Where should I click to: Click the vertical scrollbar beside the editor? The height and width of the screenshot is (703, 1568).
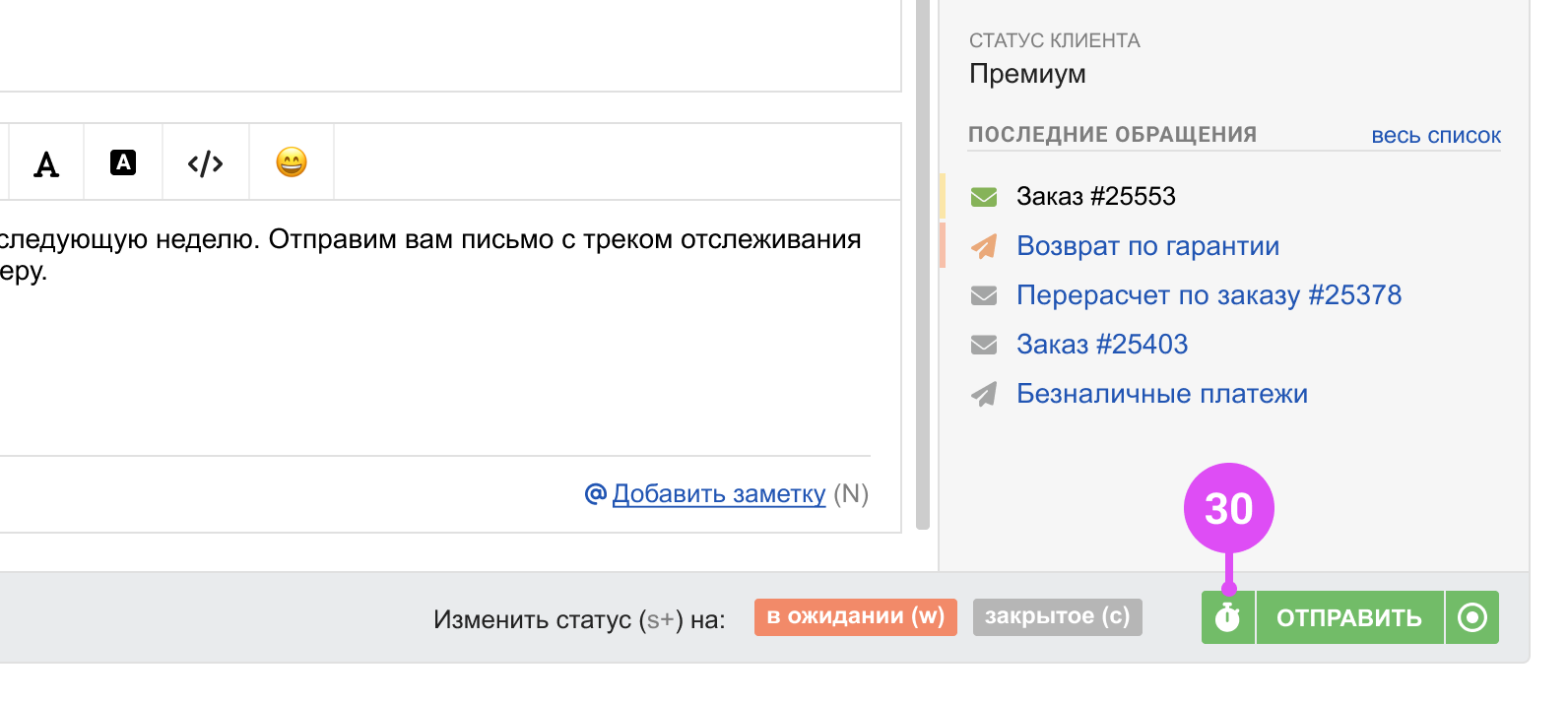923,295
